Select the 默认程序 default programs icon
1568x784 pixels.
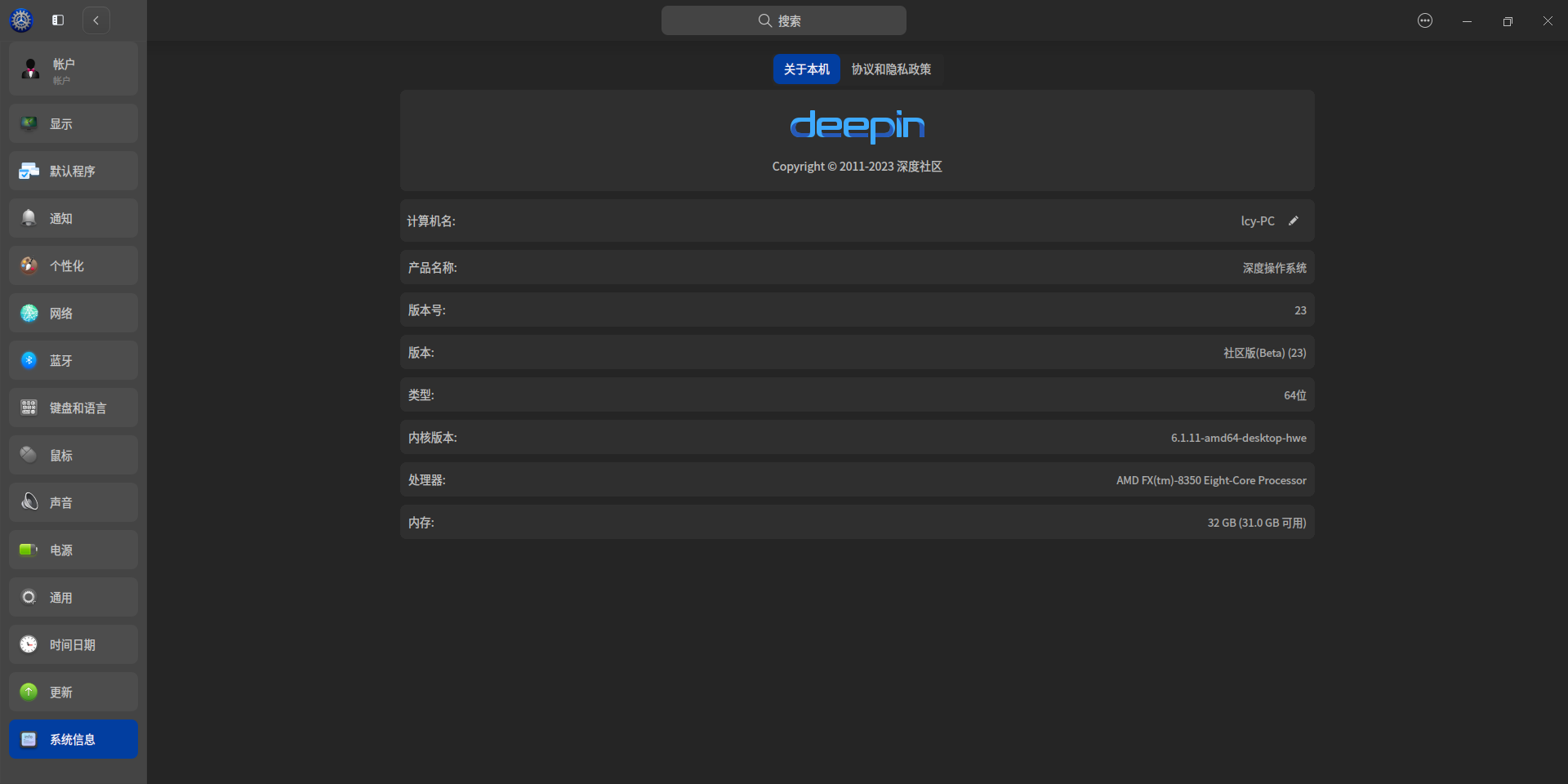point(29,171)
